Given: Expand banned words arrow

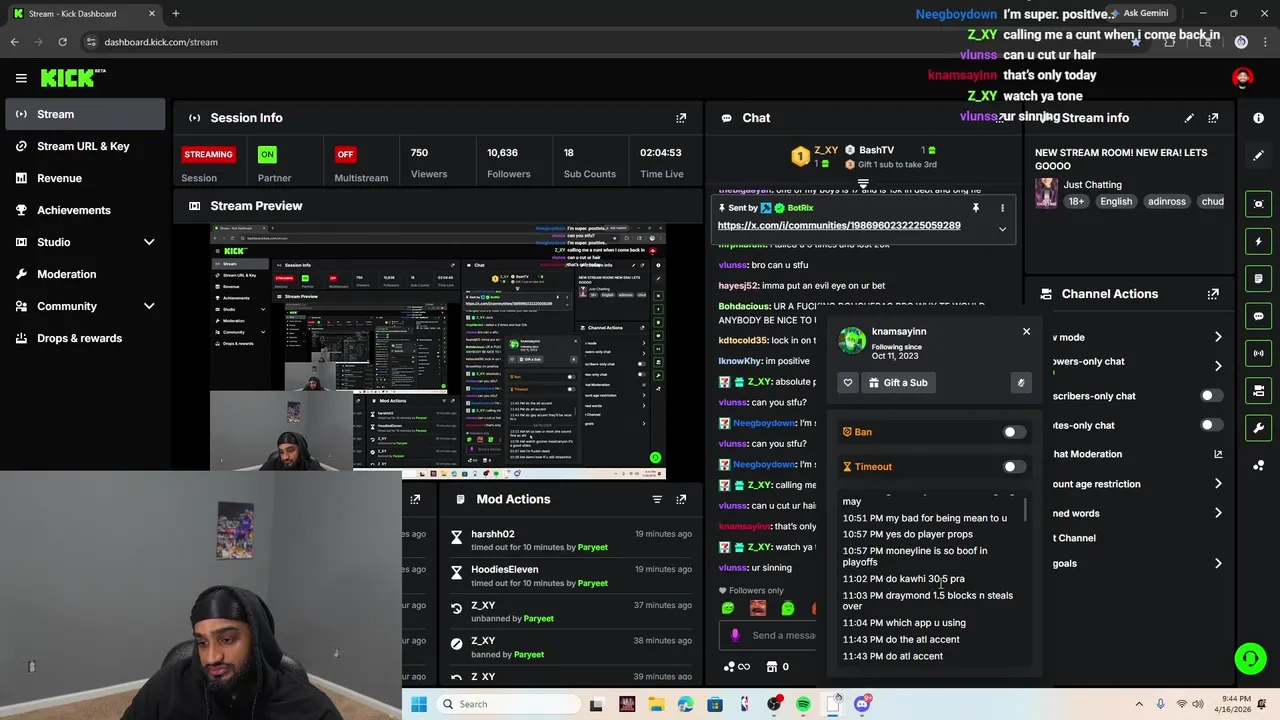Looking at the screenshot, I should click(x=1218, y=513).
